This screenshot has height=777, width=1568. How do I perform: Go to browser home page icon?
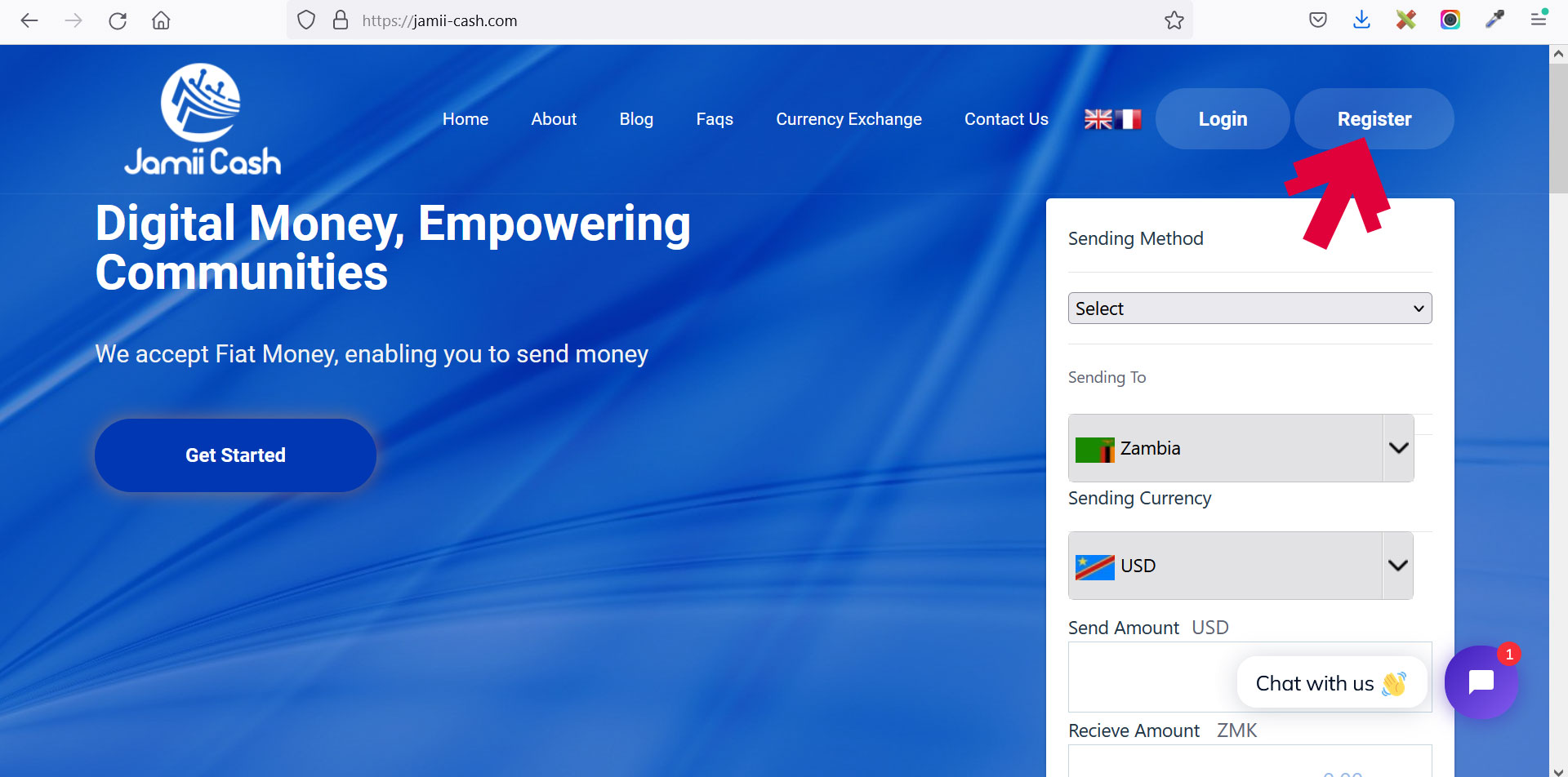coord(161,20)
